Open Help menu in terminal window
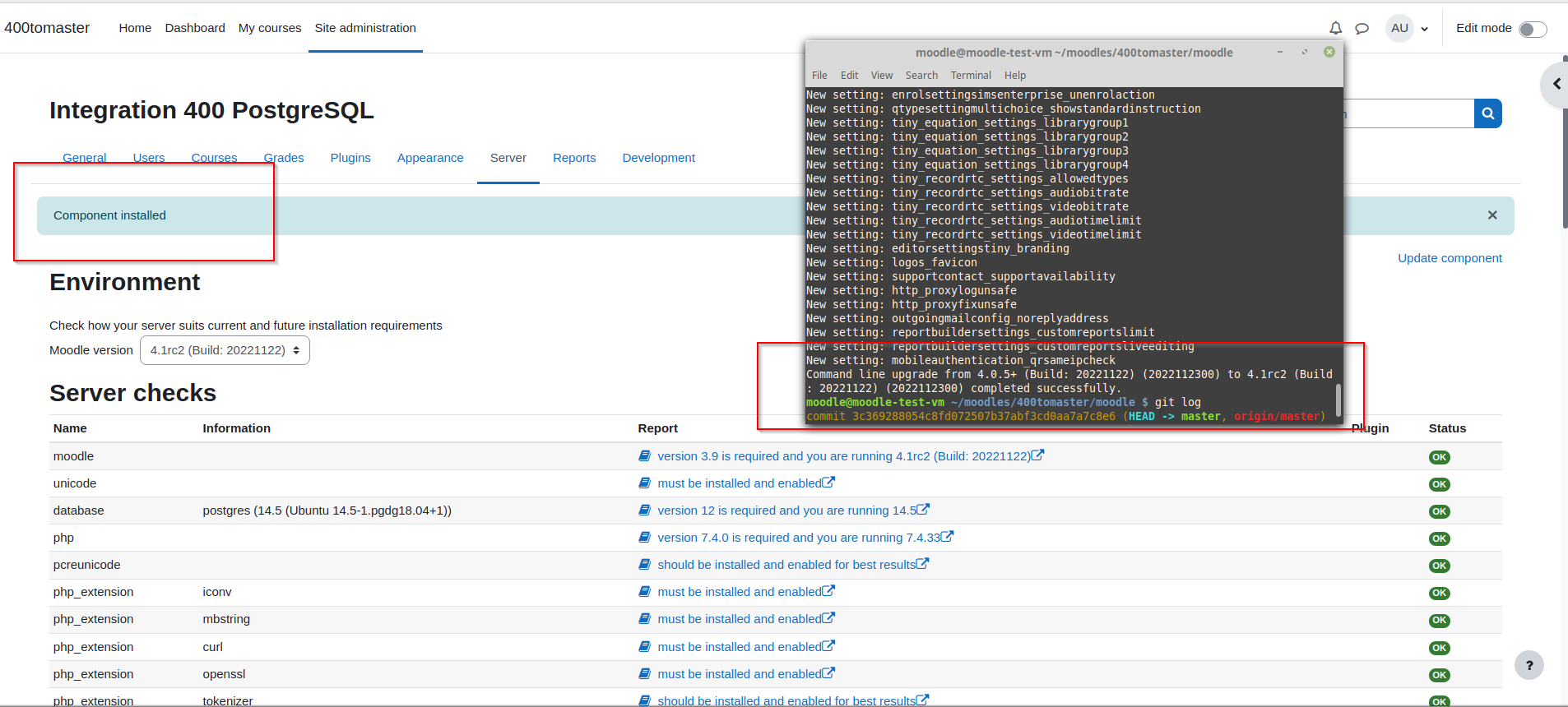 click(1015, 75)
